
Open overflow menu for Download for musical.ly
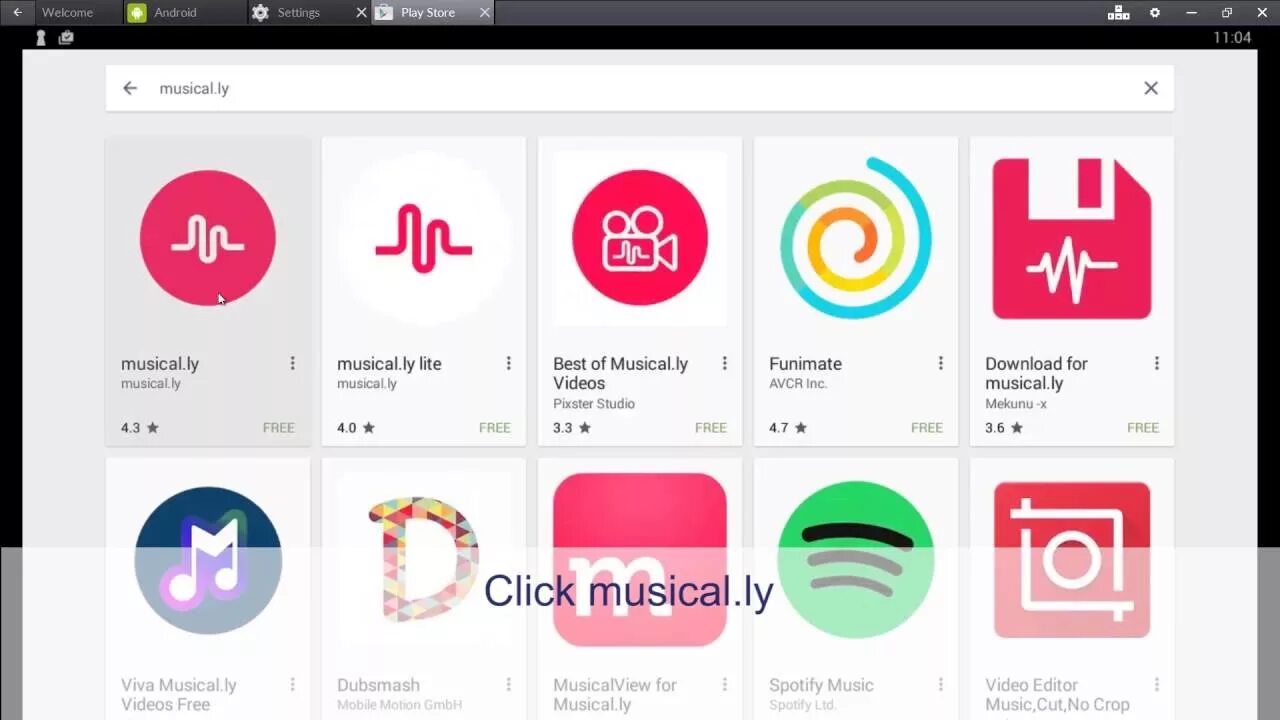point(1156,363)
